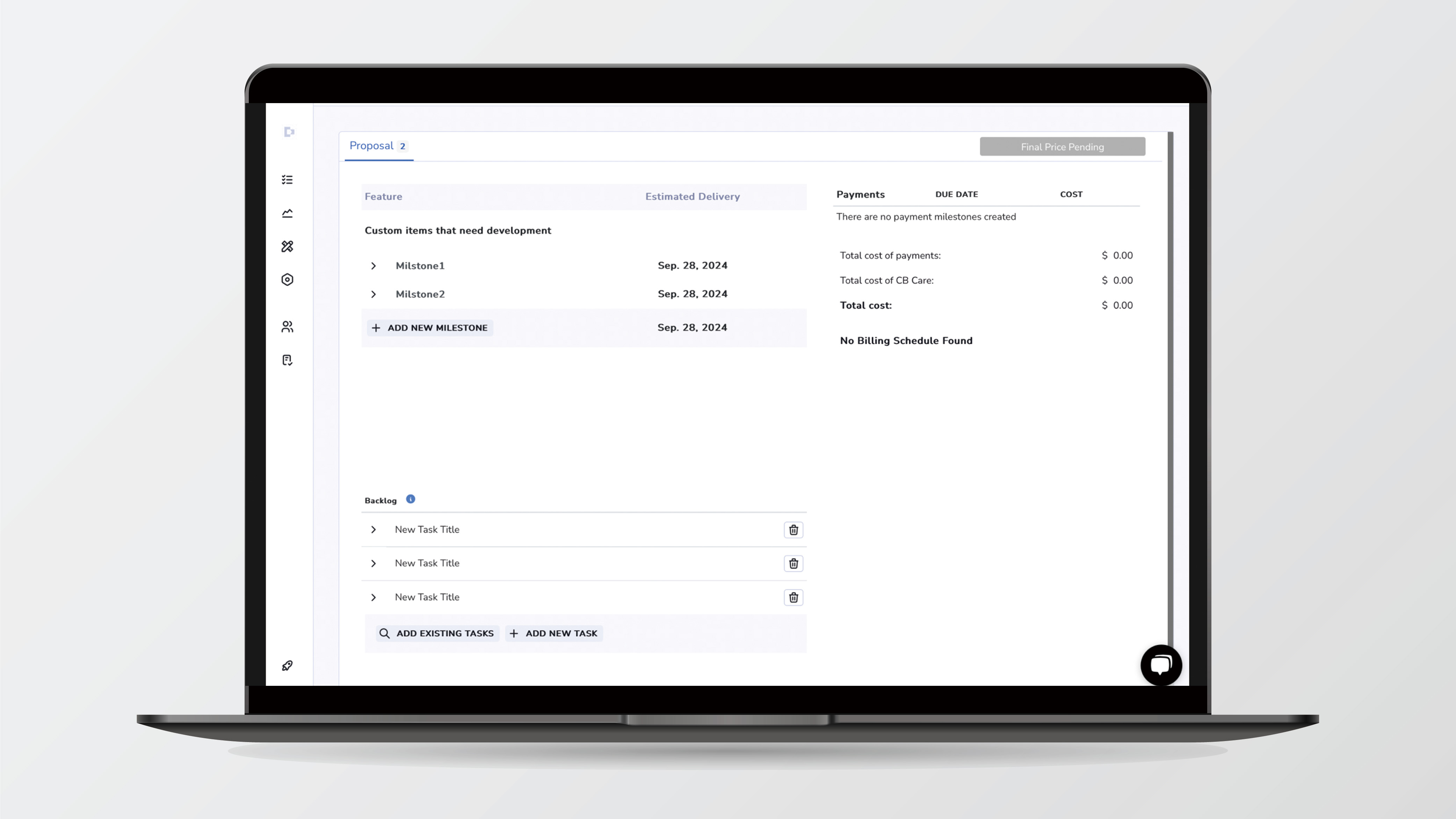This screenshot has width=1456, height=819.
Task: Open the task checklist sidebar icon
Action: 287,180
